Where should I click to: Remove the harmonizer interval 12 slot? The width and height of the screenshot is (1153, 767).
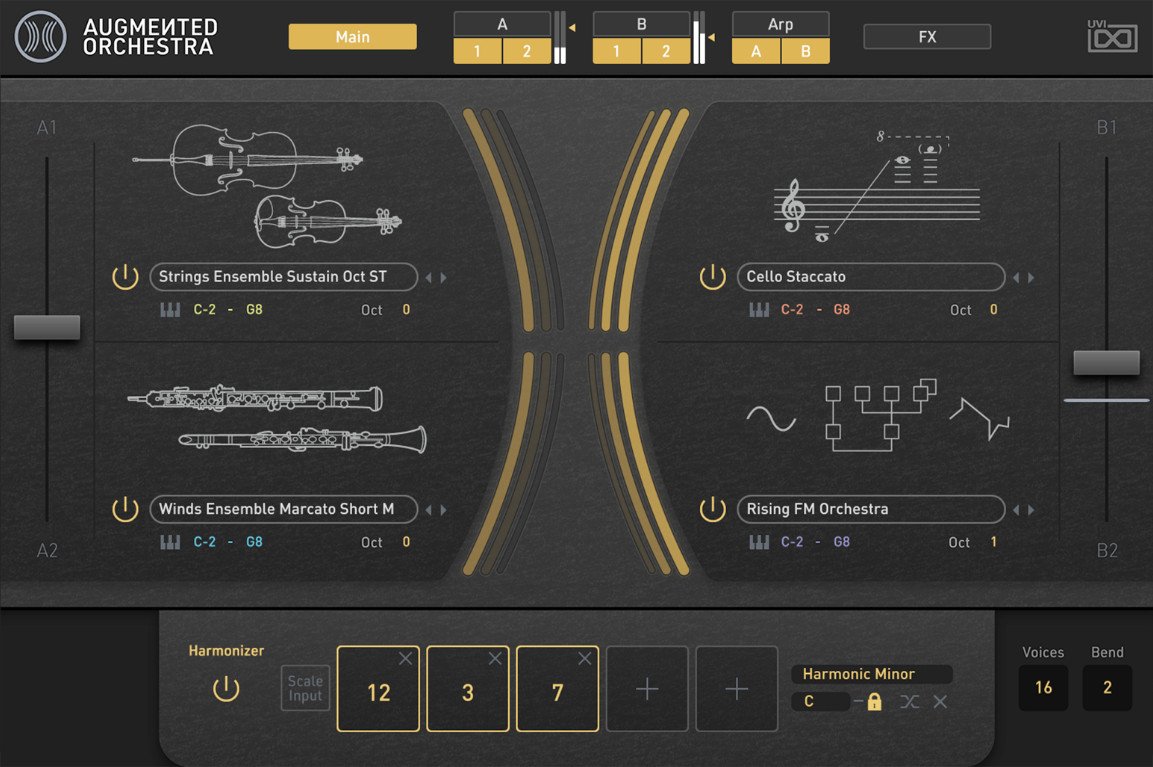click(405, 659)
